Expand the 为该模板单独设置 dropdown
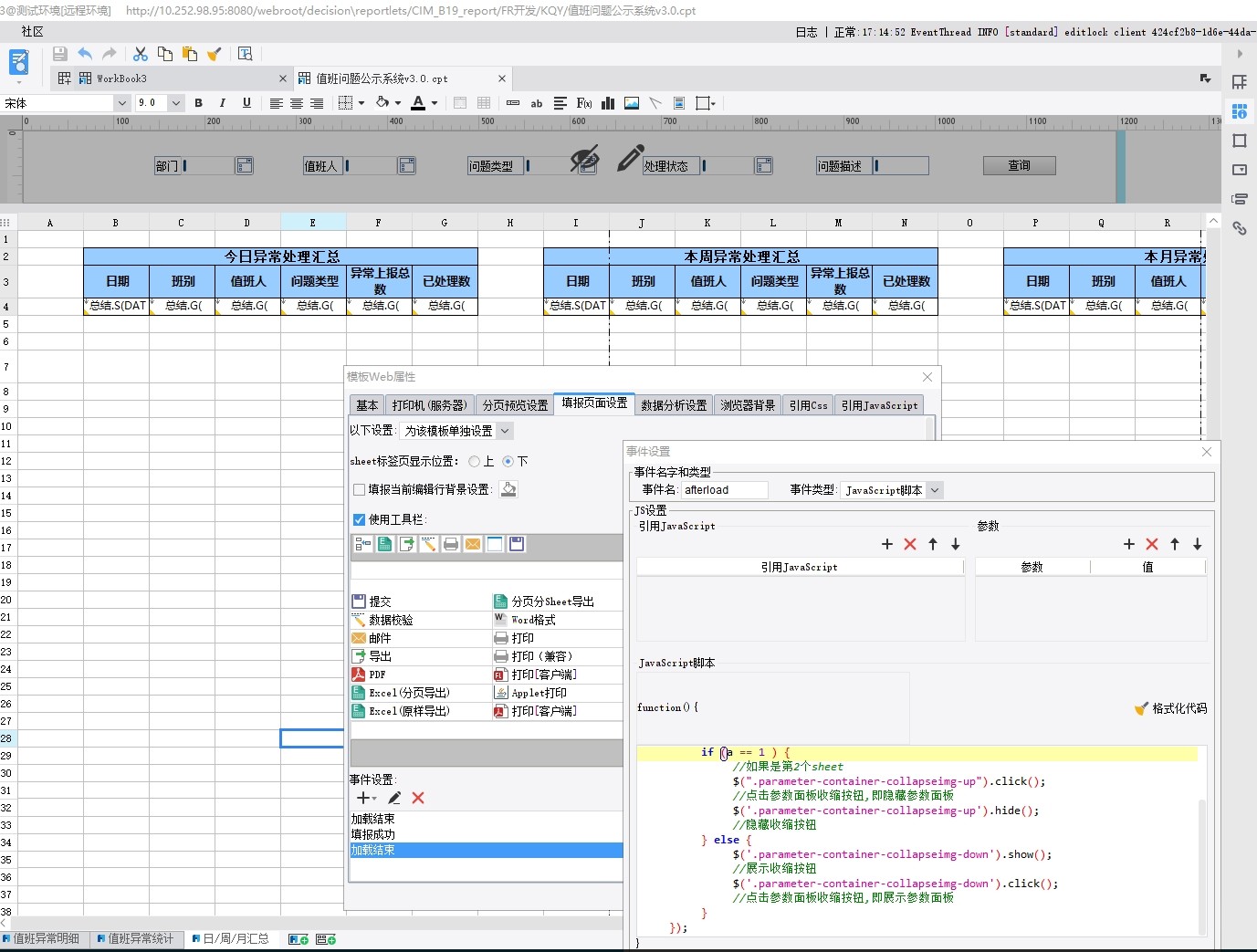The width and height of the screenshot is (1257, 952). click(x=505, y=431)
